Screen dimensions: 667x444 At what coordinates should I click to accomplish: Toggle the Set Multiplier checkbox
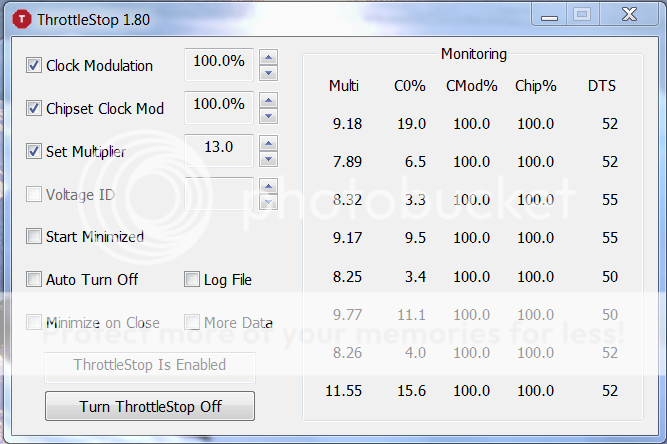(x=34, y=152)
